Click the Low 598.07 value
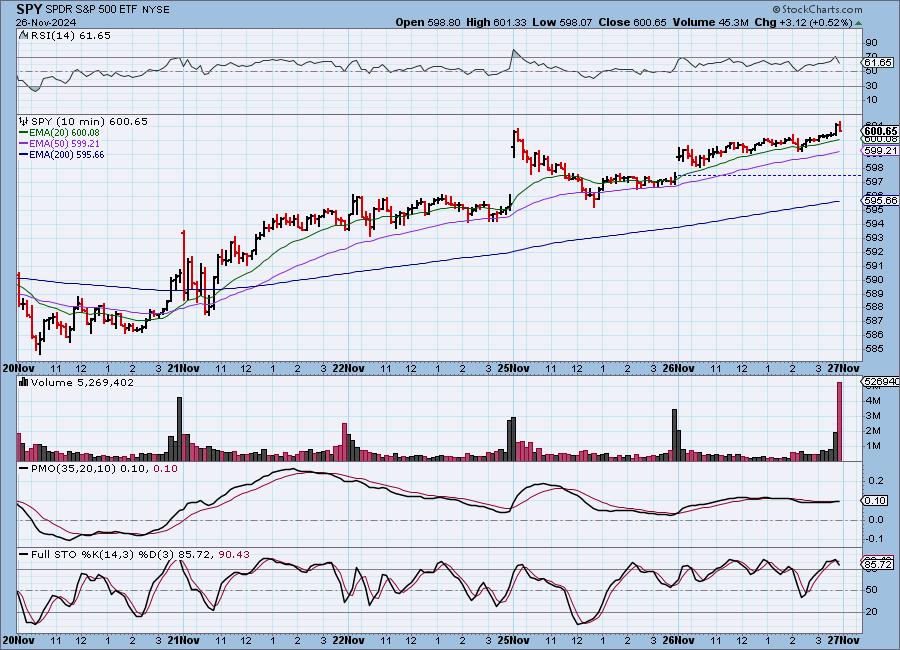The width and height of the screenshot is (900, 650). tap(562, 22)
